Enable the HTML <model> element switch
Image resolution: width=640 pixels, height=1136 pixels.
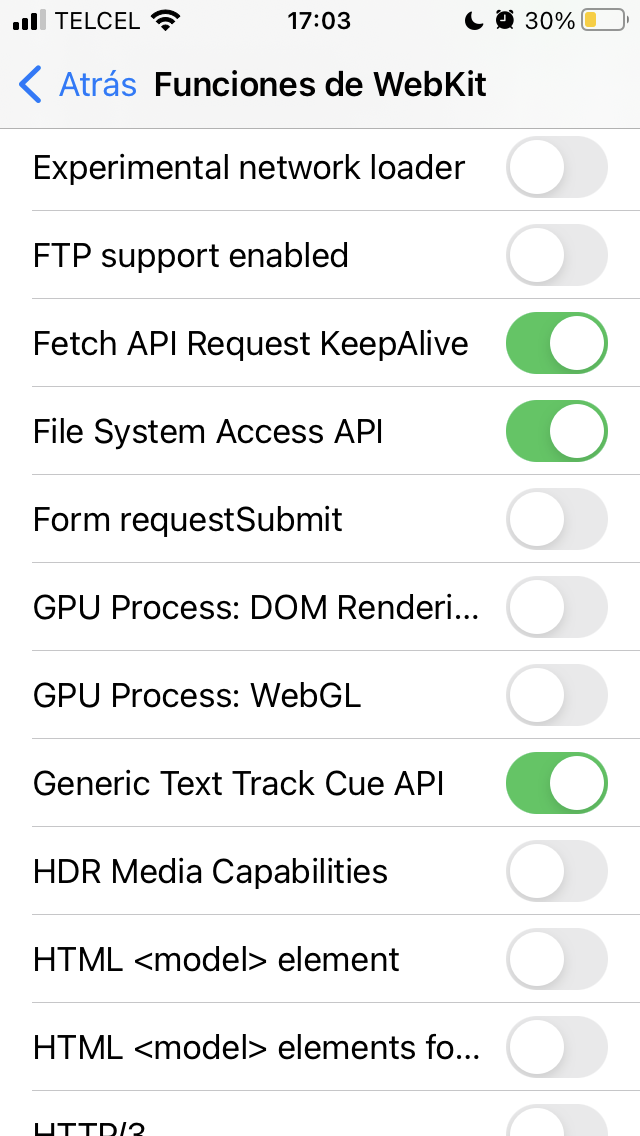[x=557, y=959]
